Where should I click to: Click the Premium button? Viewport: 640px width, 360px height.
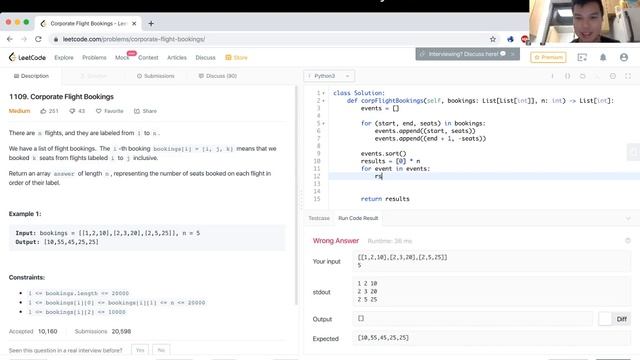pyautogui.click(x=548, y=58)
